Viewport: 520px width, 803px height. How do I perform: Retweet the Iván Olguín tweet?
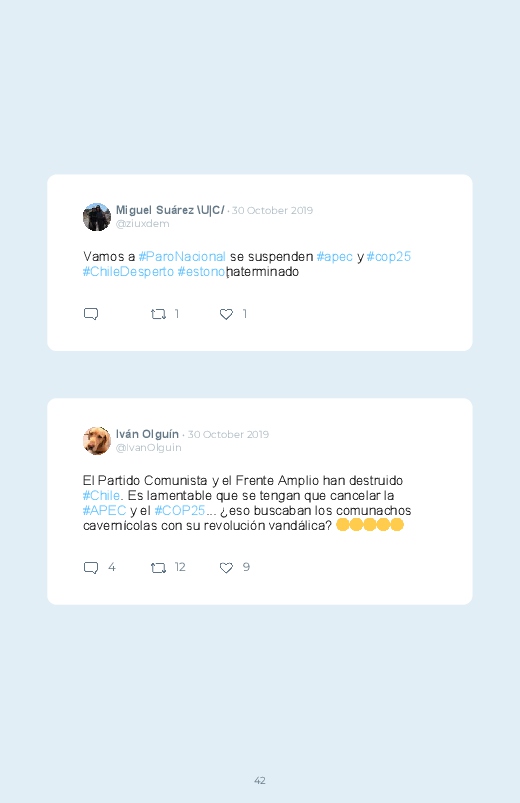click(158, 567)
